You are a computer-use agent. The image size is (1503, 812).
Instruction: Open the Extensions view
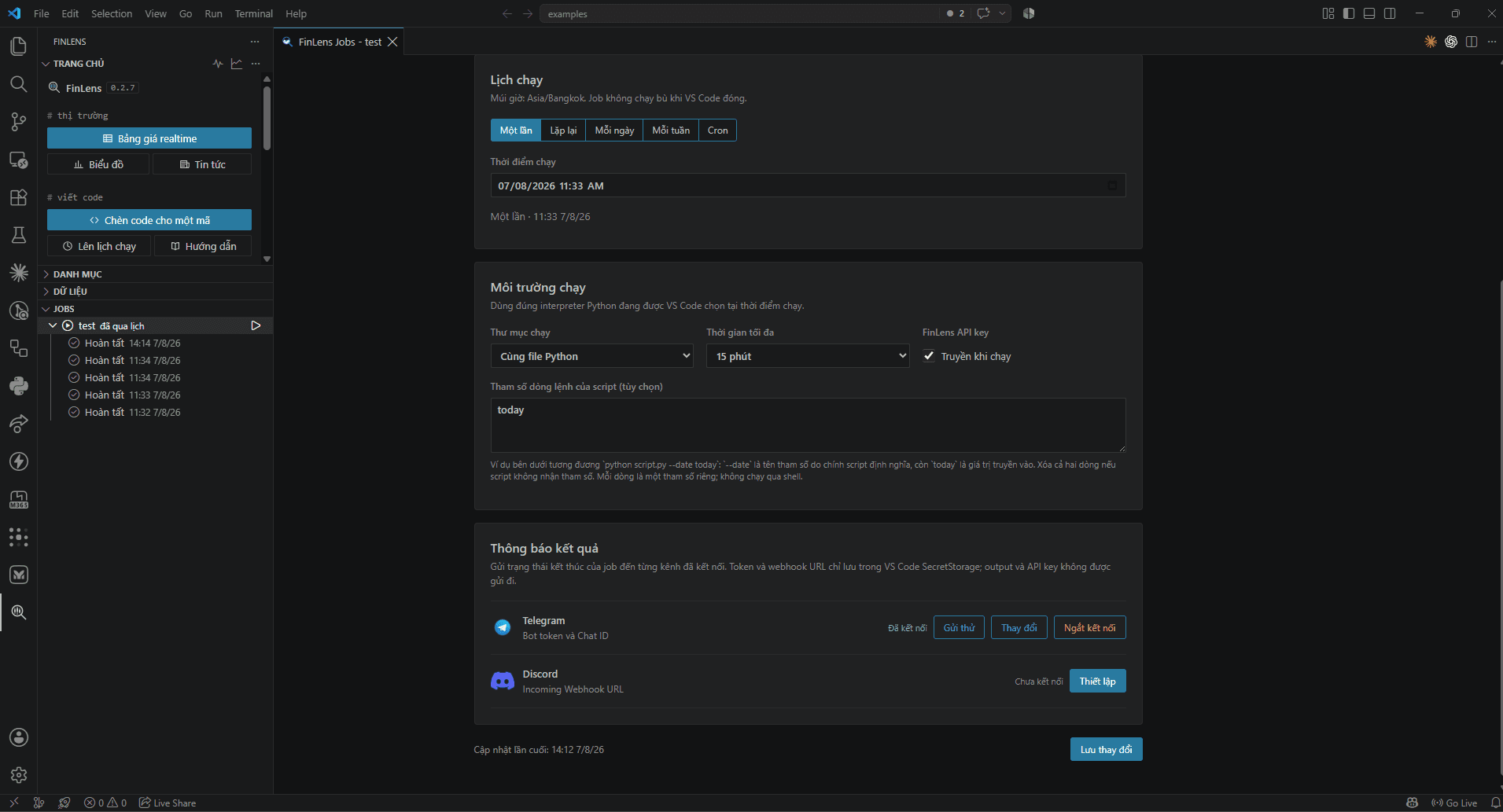(18, 197)
